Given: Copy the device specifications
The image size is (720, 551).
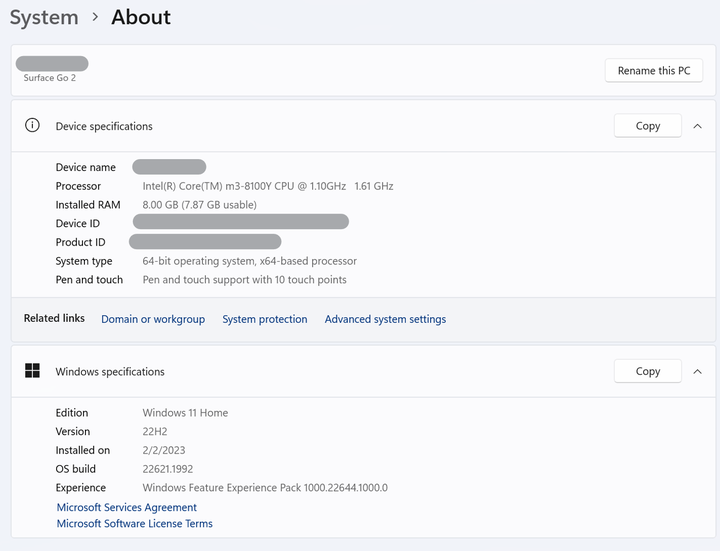Looking at the screenshot, I should (647, 126).
